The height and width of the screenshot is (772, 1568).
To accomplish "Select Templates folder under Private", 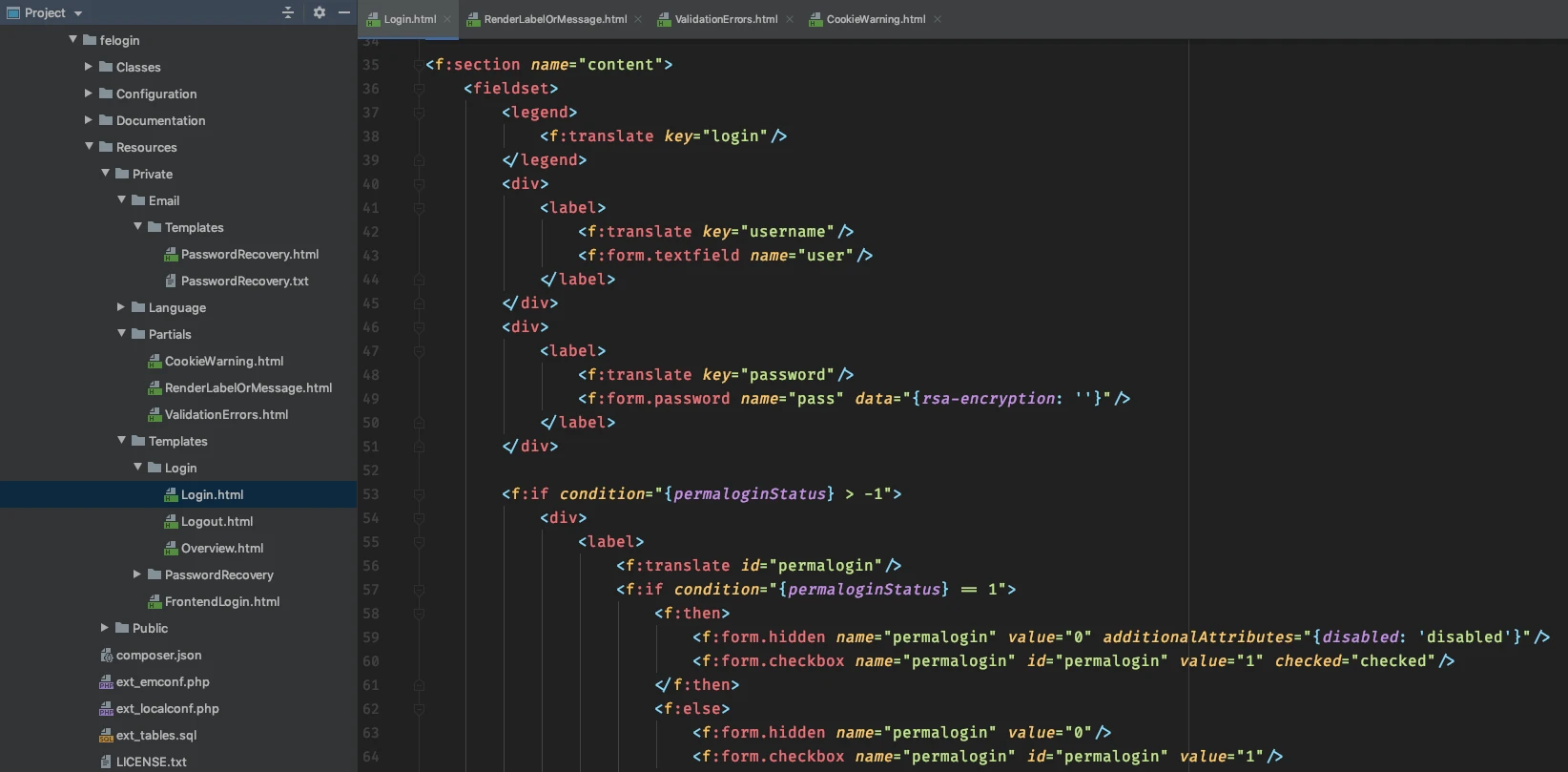I will [177, 441].
